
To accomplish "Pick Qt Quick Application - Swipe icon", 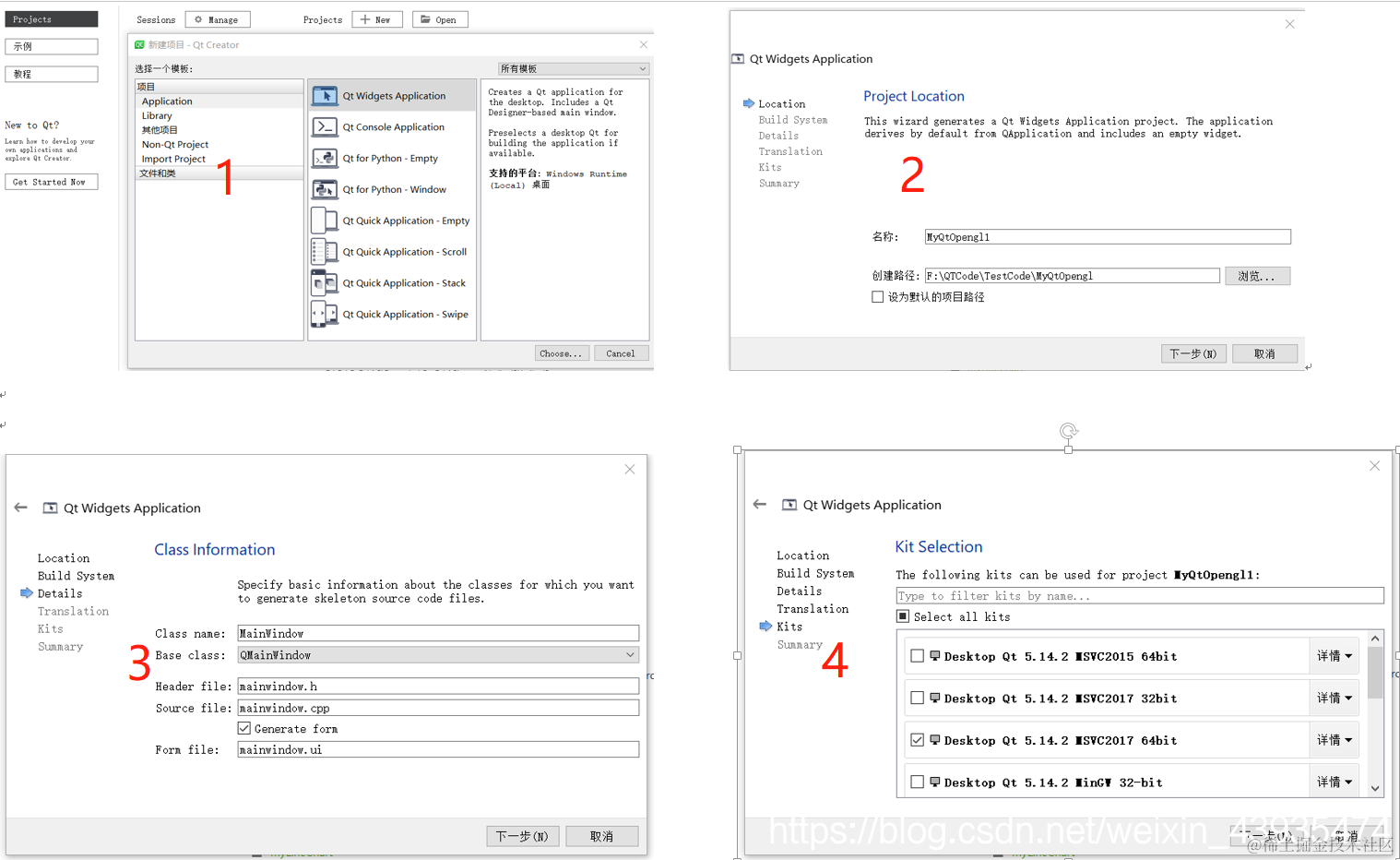I will [325, 315].
